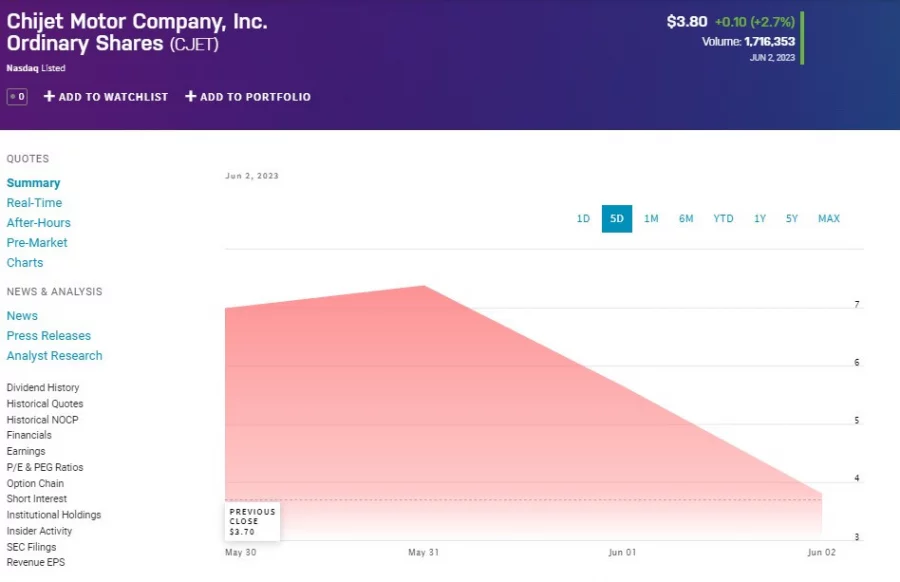
Task: Go to the Financials page
Action: point(29,435)
